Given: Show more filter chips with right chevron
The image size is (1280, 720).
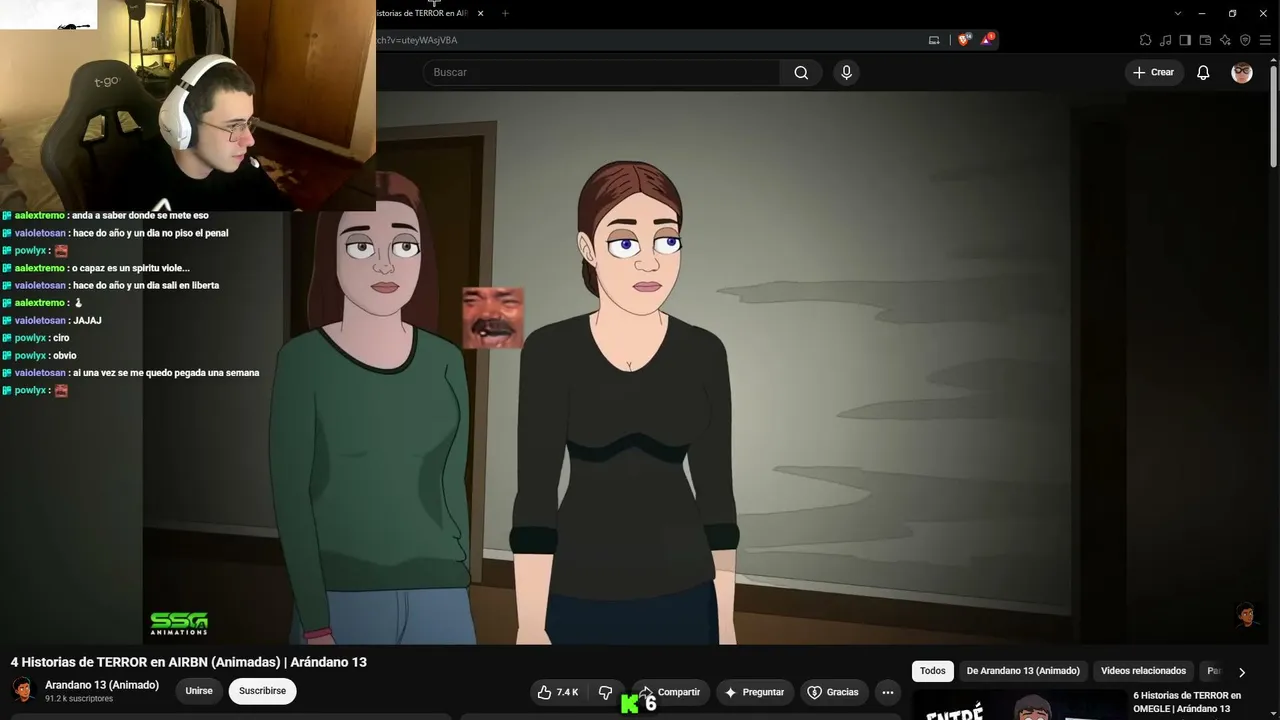Looking at the screenshot, I should click(1242, 672).
